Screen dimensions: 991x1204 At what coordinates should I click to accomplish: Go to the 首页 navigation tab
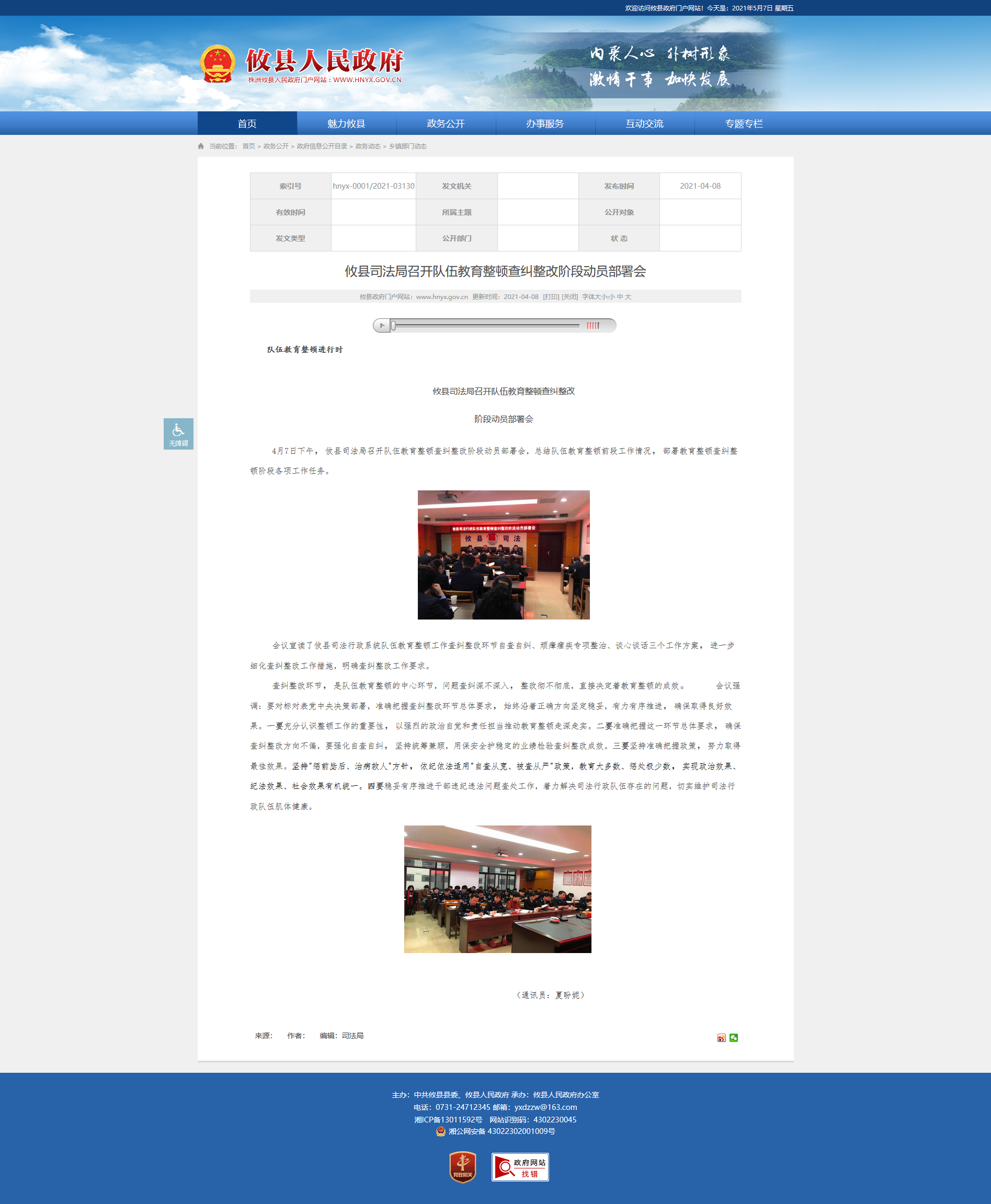(247, 123)
